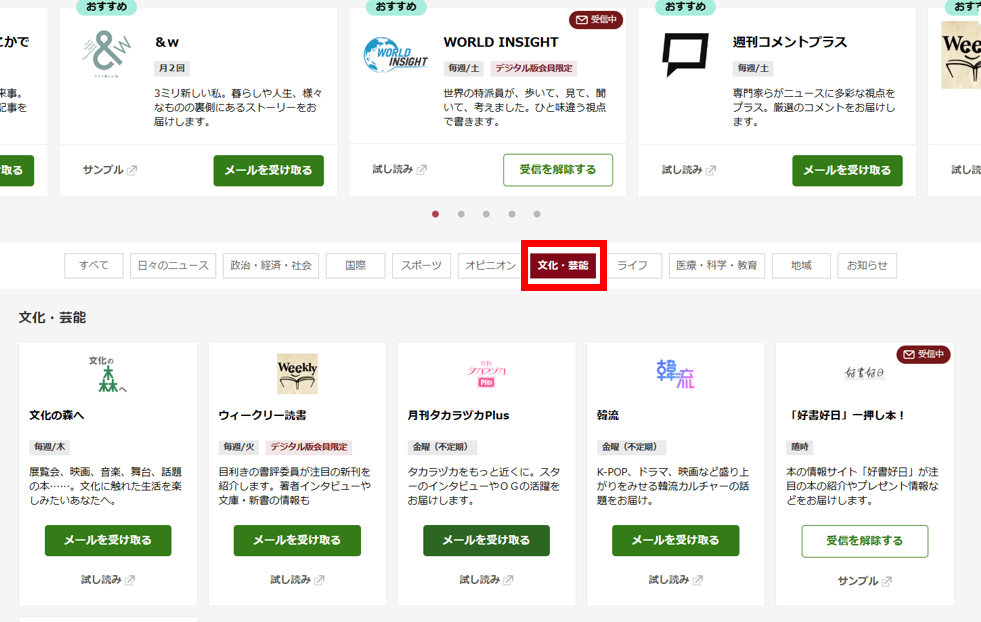The image size is (981, 622).
Task: Click the WORLD INSIGHT title text
Action: 501,43
